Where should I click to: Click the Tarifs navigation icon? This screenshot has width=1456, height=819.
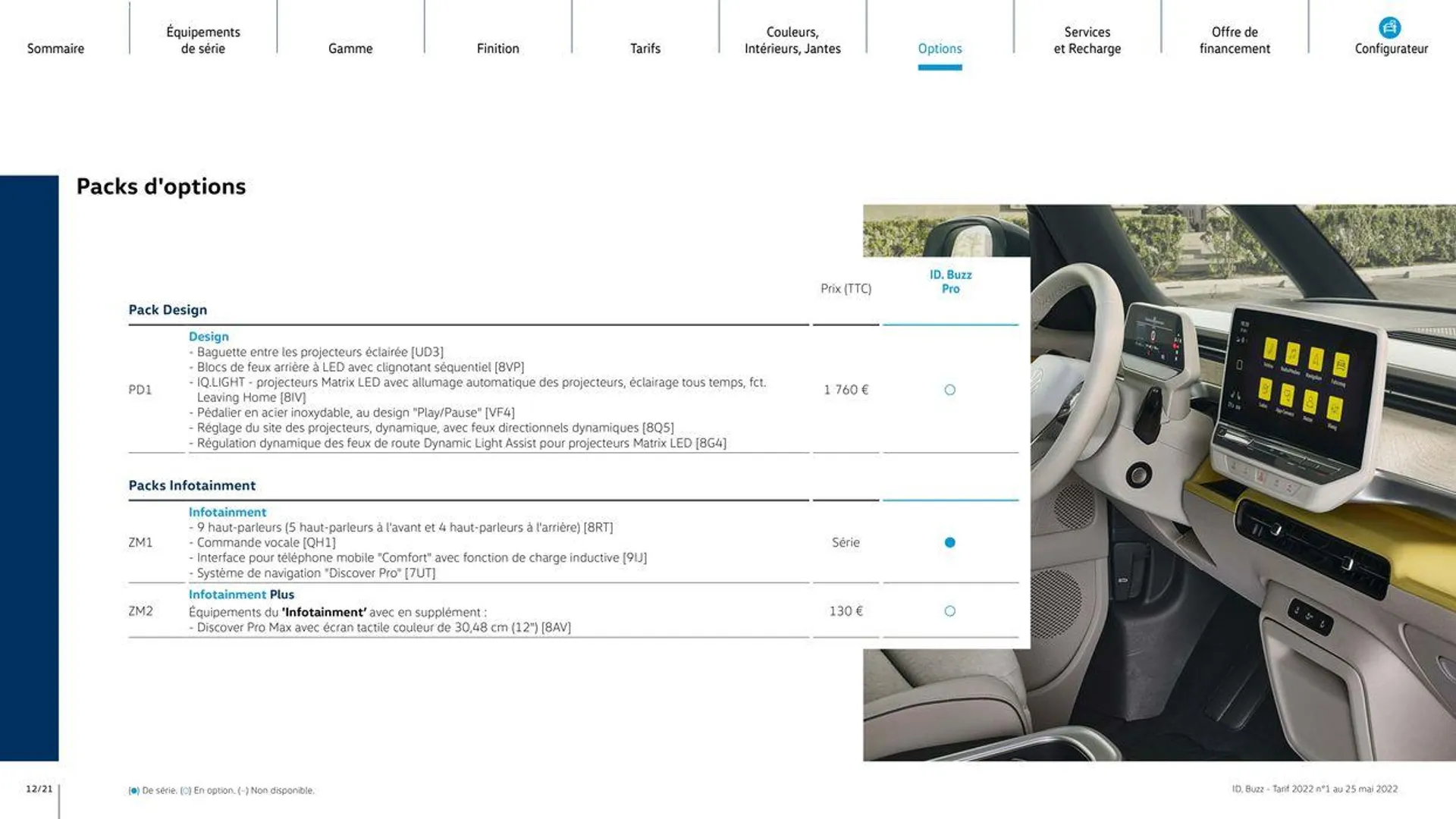[644, 48]
